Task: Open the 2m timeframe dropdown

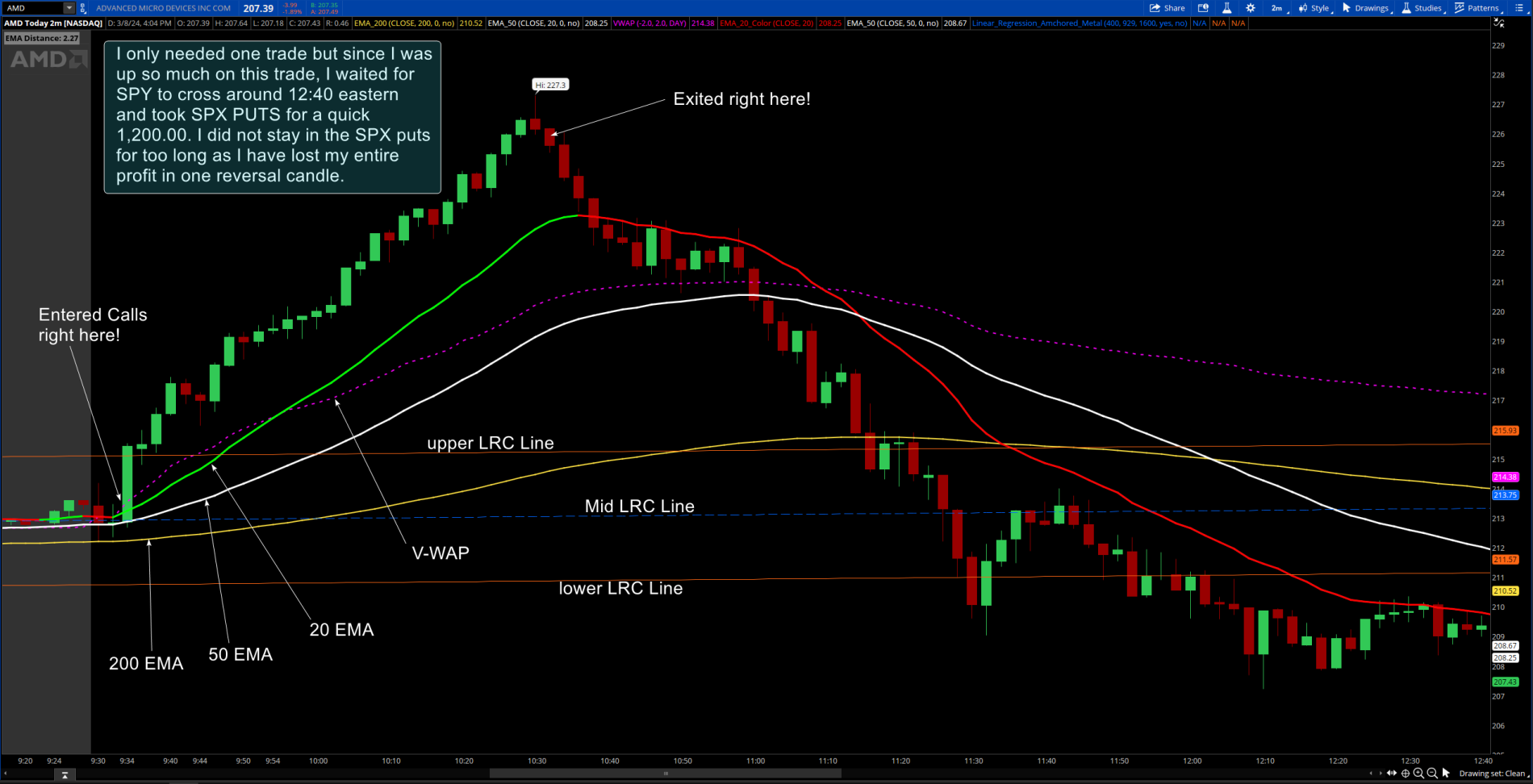Action: (1279, 8)
